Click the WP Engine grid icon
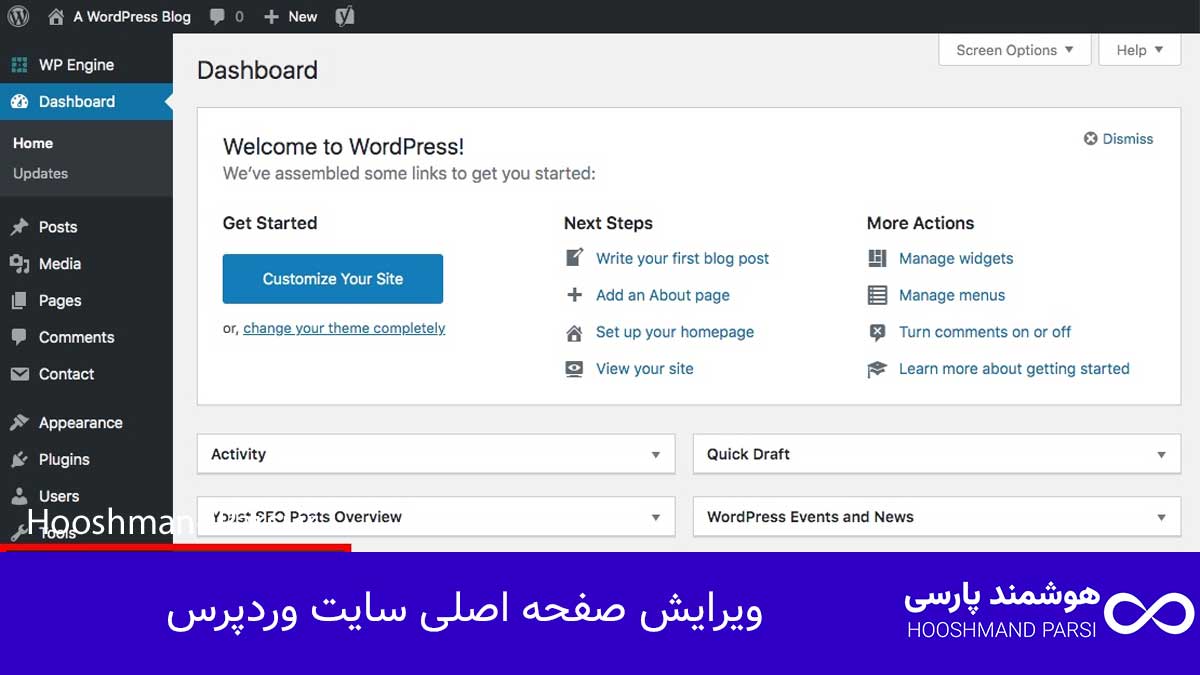 19,65
